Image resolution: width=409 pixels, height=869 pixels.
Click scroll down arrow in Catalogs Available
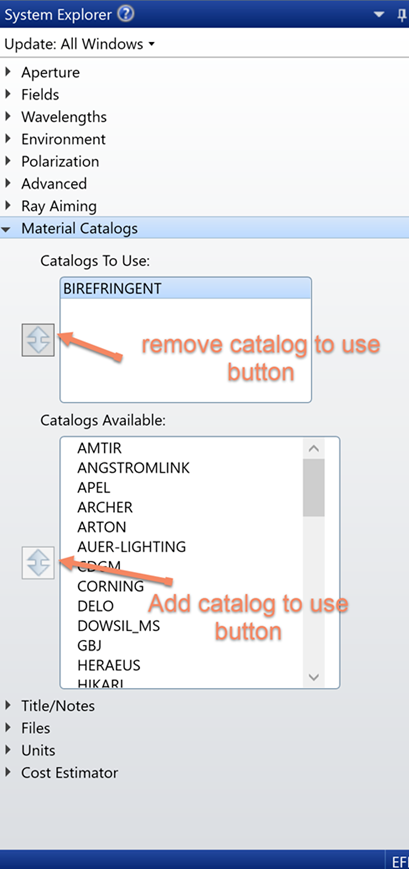[x=314, y=677]
